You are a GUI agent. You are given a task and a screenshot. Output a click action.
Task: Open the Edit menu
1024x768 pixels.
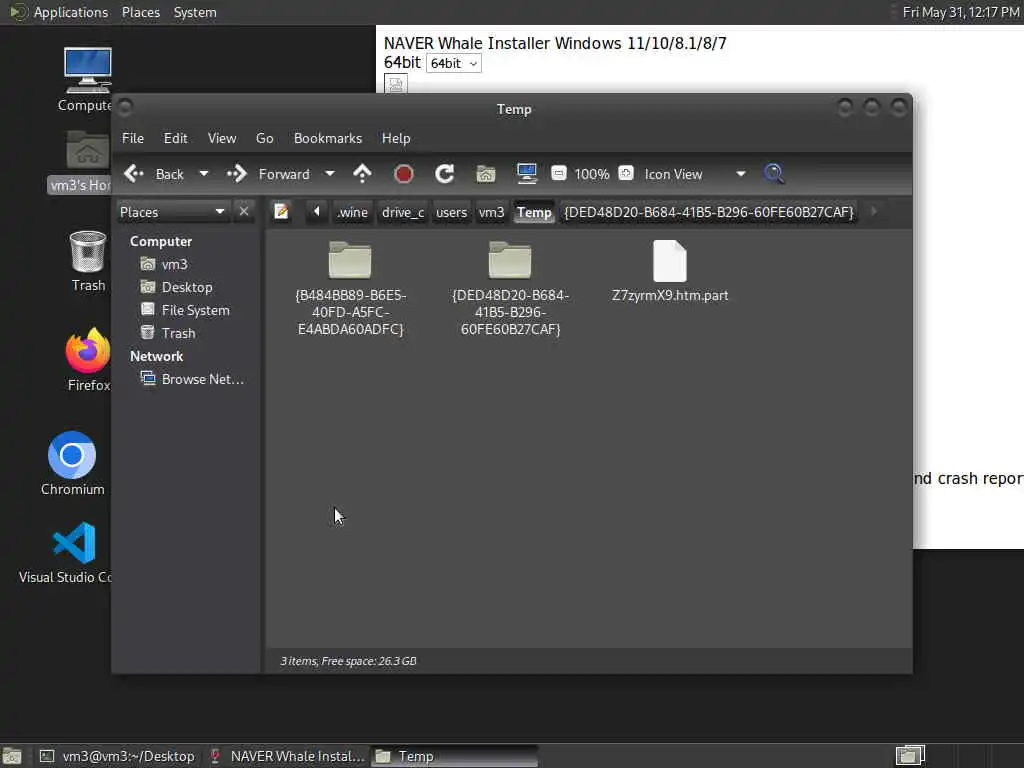pyautogui.click(x=175, y=138)
